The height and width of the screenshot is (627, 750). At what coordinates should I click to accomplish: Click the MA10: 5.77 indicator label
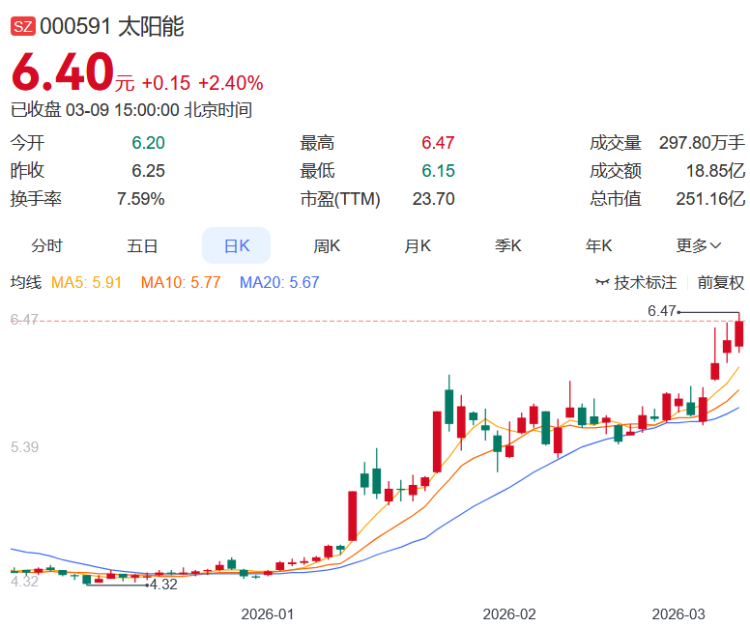[180, 282]
